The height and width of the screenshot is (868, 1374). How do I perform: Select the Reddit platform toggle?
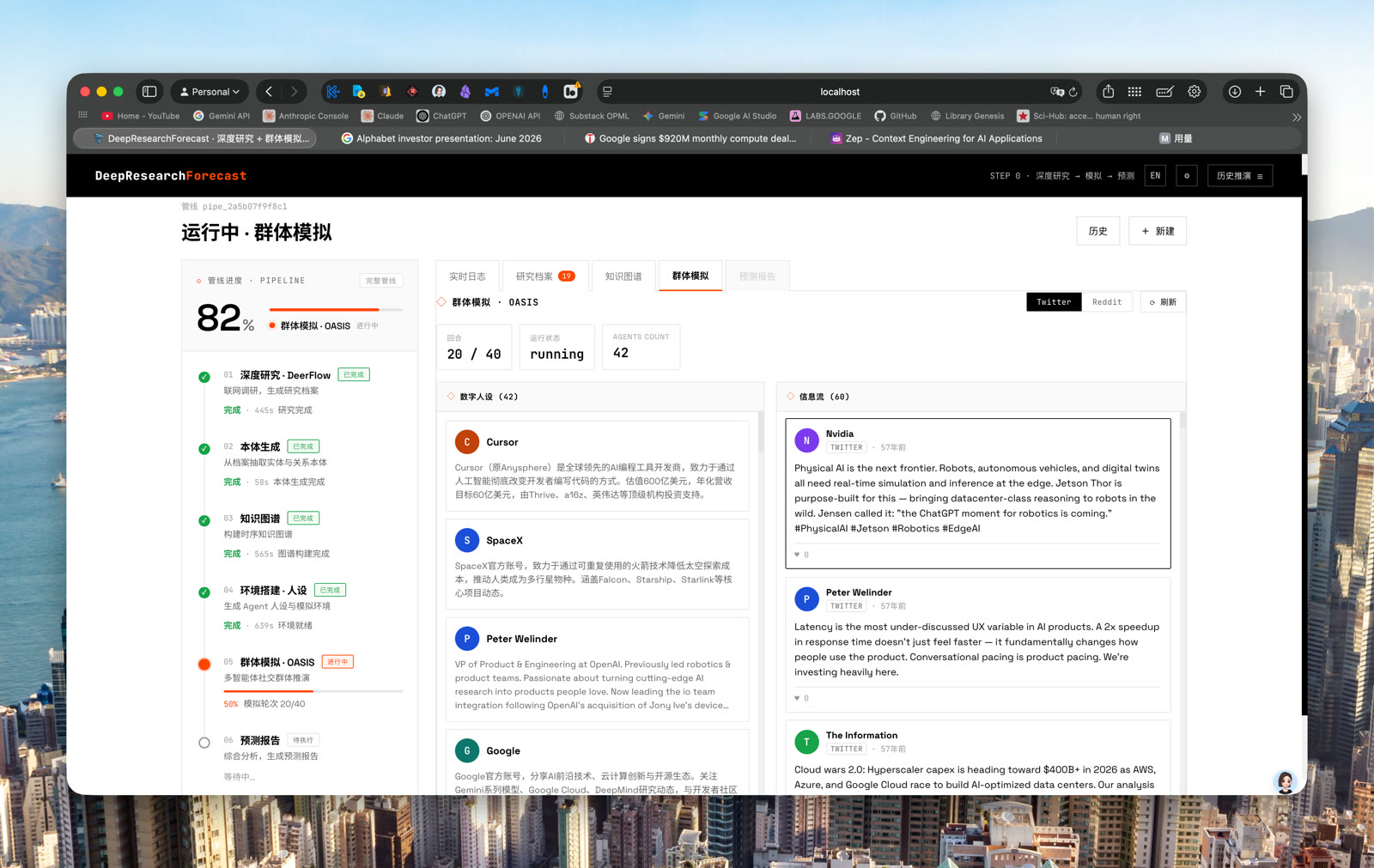[x=1107, y=302]
